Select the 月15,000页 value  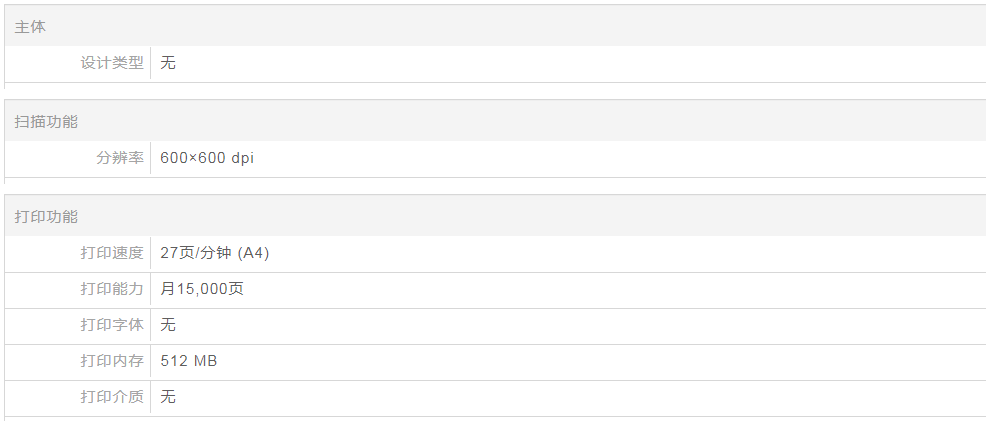pos(202,289)
